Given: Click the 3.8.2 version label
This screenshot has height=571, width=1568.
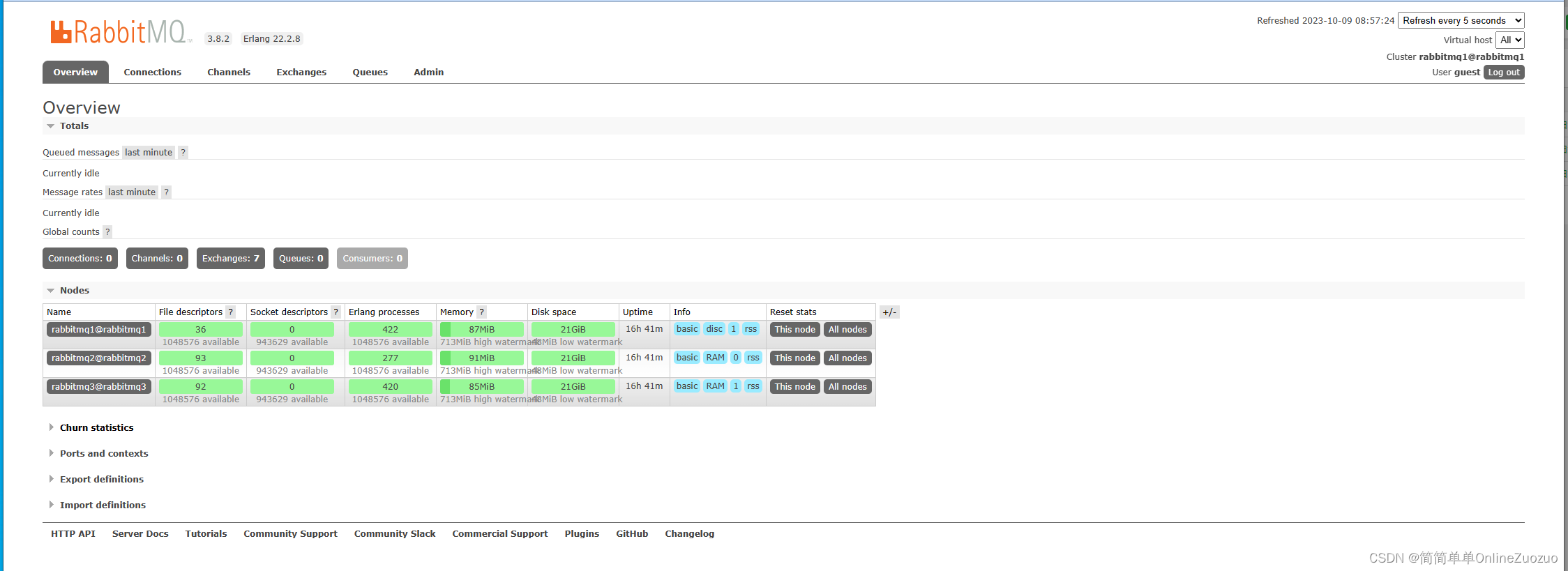Looking at the screenshot, I should click(218, 38).
